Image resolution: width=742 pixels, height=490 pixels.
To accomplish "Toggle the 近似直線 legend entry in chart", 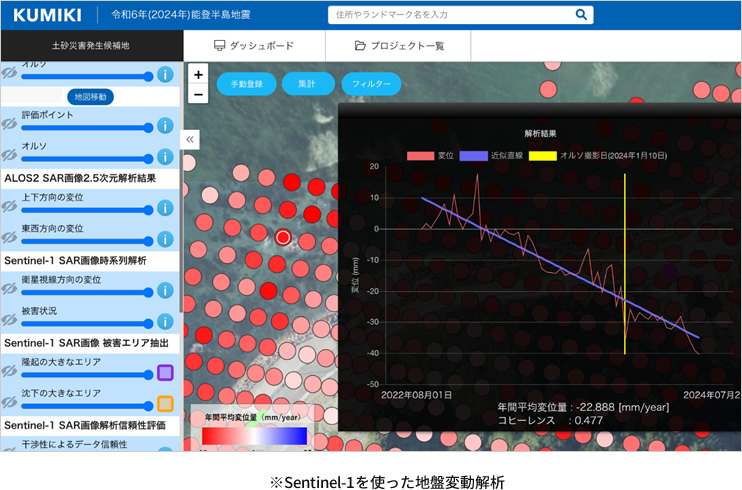I will point(491,156).
